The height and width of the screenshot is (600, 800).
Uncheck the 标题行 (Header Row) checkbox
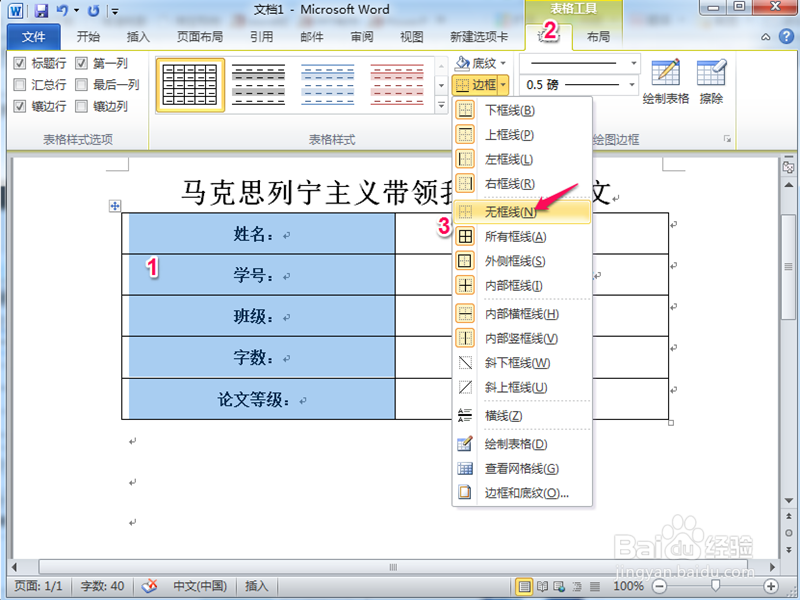pyautogui.click(x=21, y=63)
